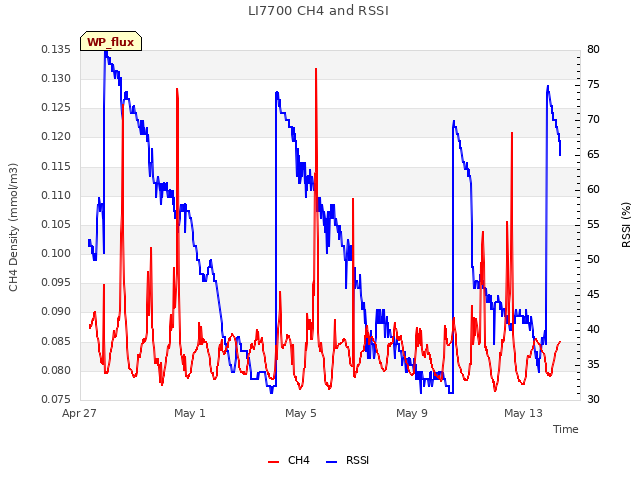
Task: Click the 0.115 left axis value
Action: (56, 166)
